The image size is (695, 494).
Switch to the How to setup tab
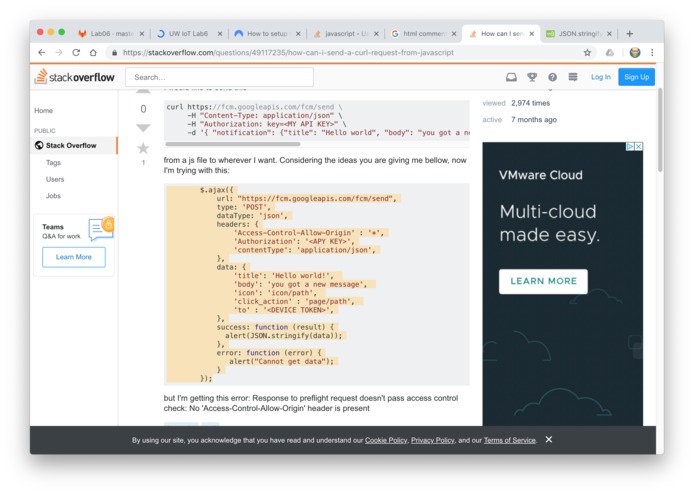click(267, 34)
